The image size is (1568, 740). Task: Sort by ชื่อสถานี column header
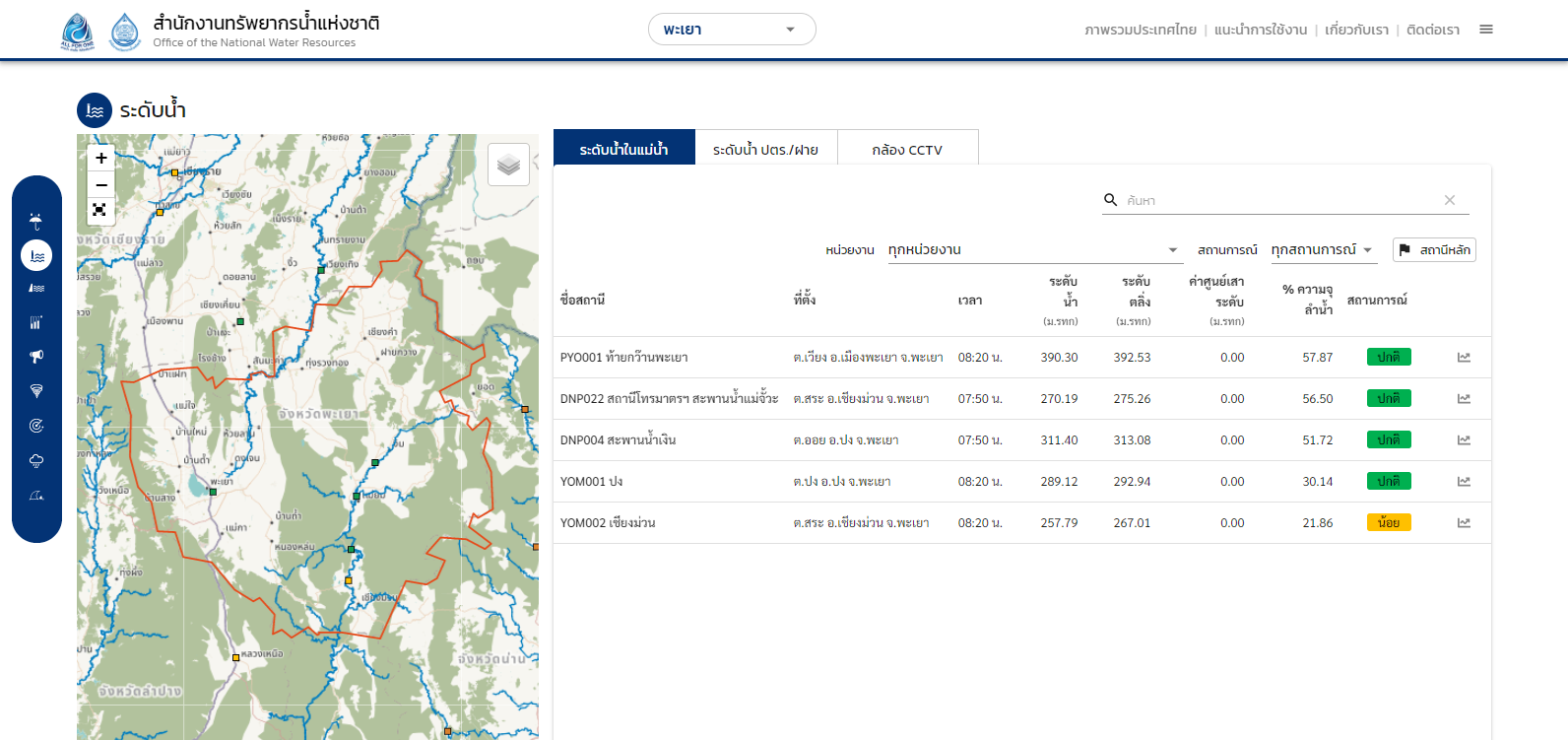[582, 300]
